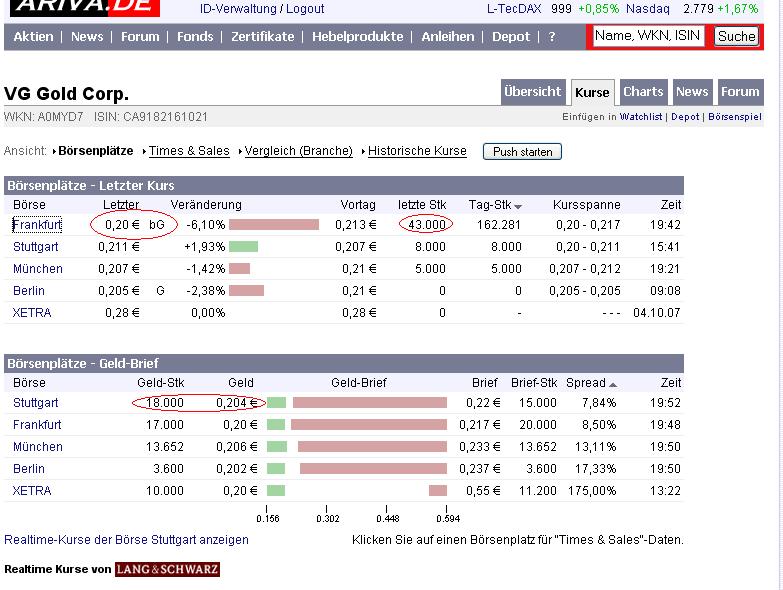Click the green +1,93% change bar

tap(244, 247)
